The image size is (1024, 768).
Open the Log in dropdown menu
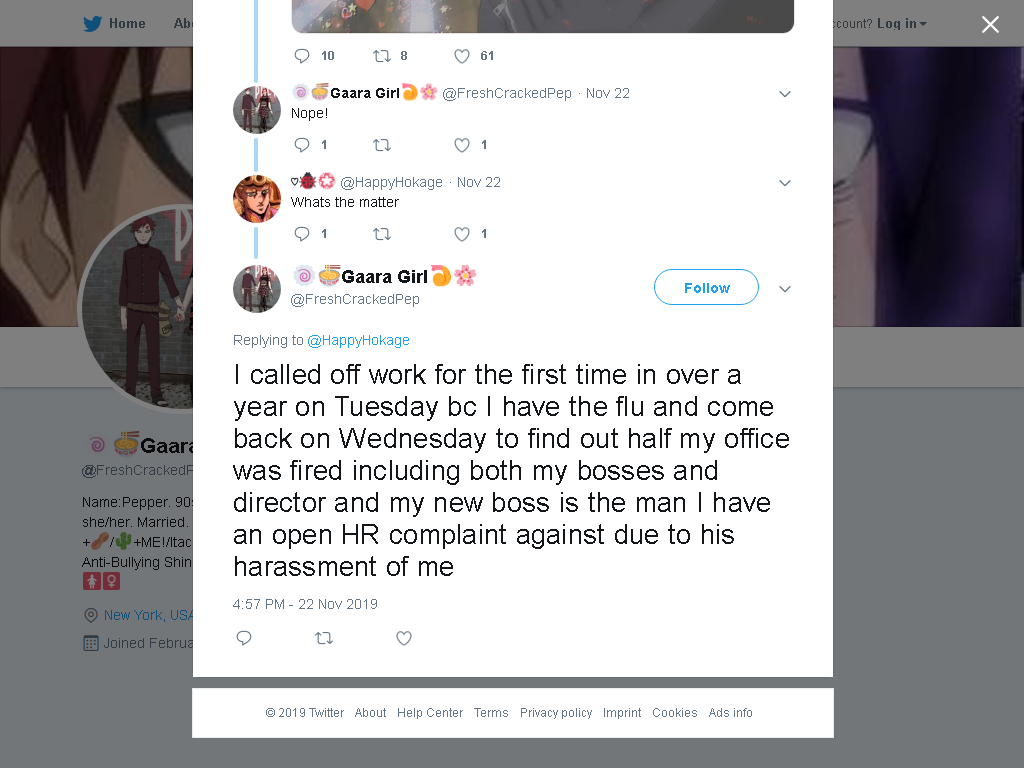point(901,24)
